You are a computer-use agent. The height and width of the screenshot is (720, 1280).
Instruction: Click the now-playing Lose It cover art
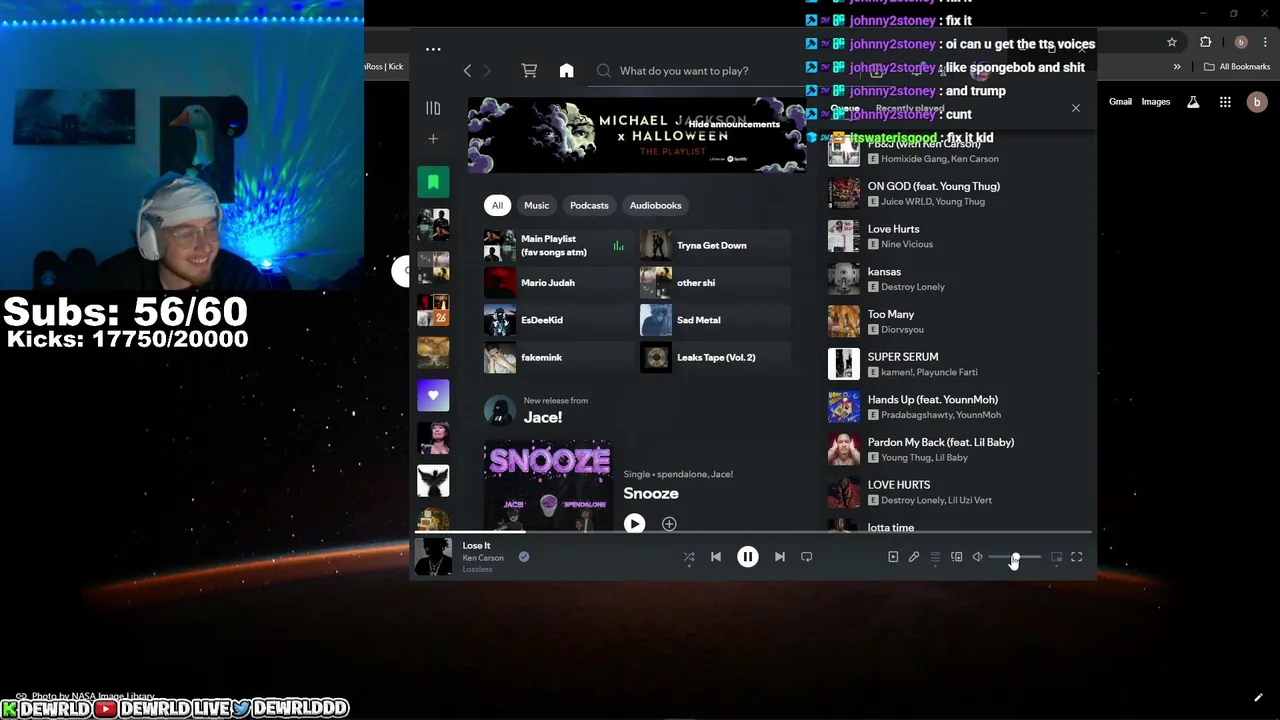point(433,557)
